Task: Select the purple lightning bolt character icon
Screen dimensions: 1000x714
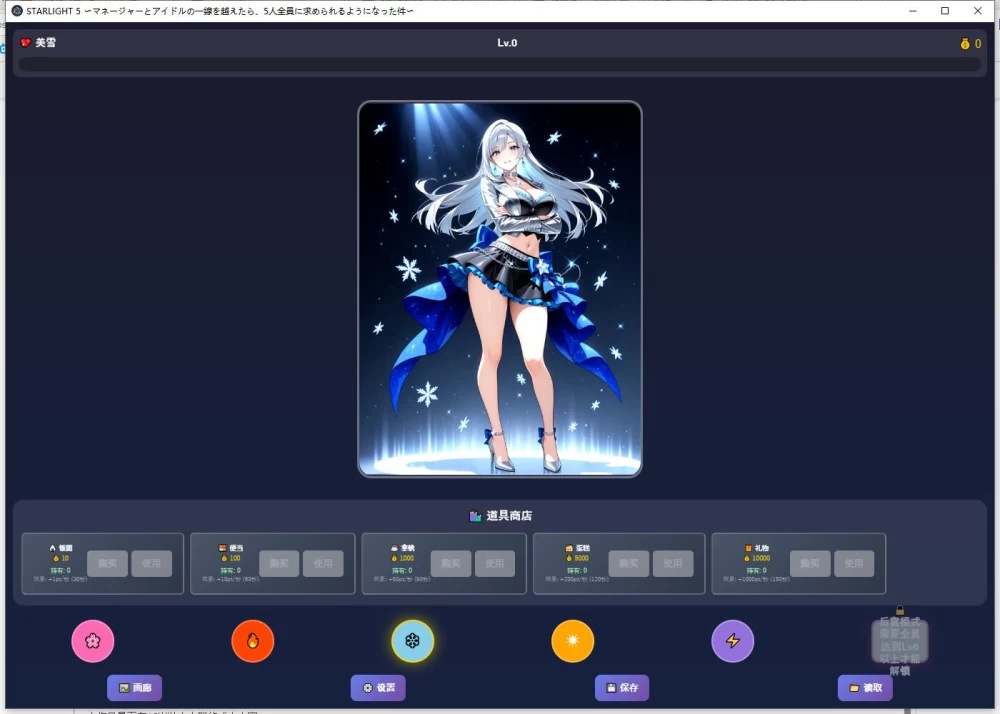Action: [733, 641]
